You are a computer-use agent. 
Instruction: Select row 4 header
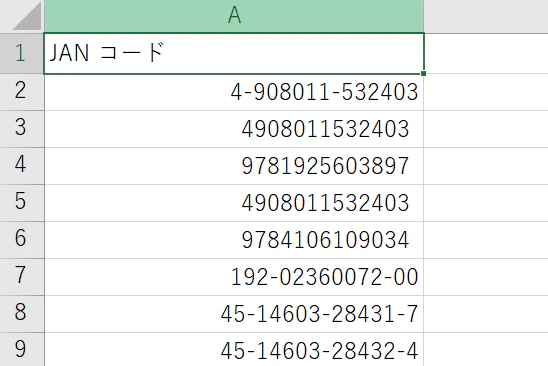[22, 166]
